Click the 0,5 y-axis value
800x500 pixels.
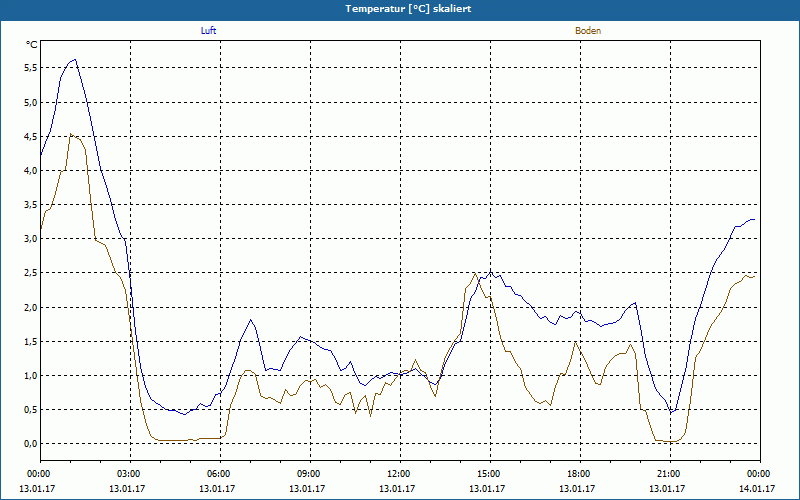(x=31, y=410)
